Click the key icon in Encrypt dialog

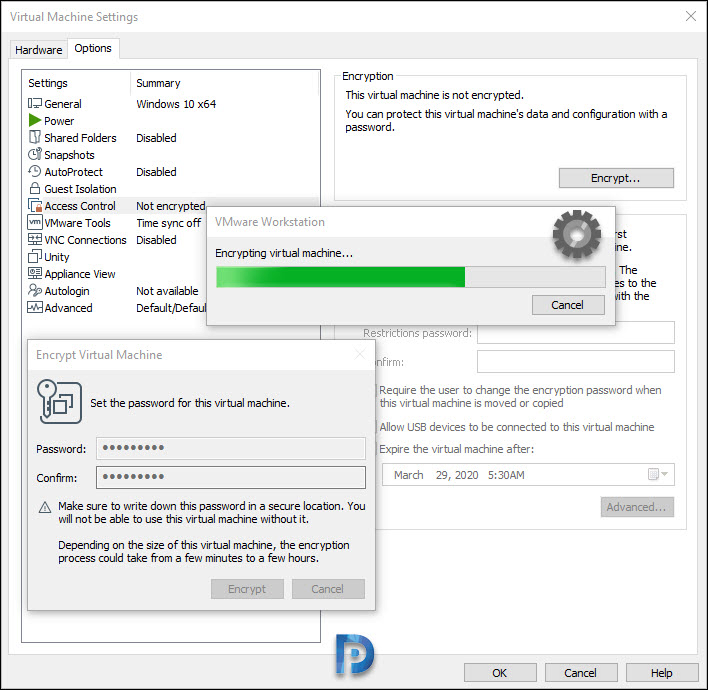pyautogui.click(x=59, y=401)
